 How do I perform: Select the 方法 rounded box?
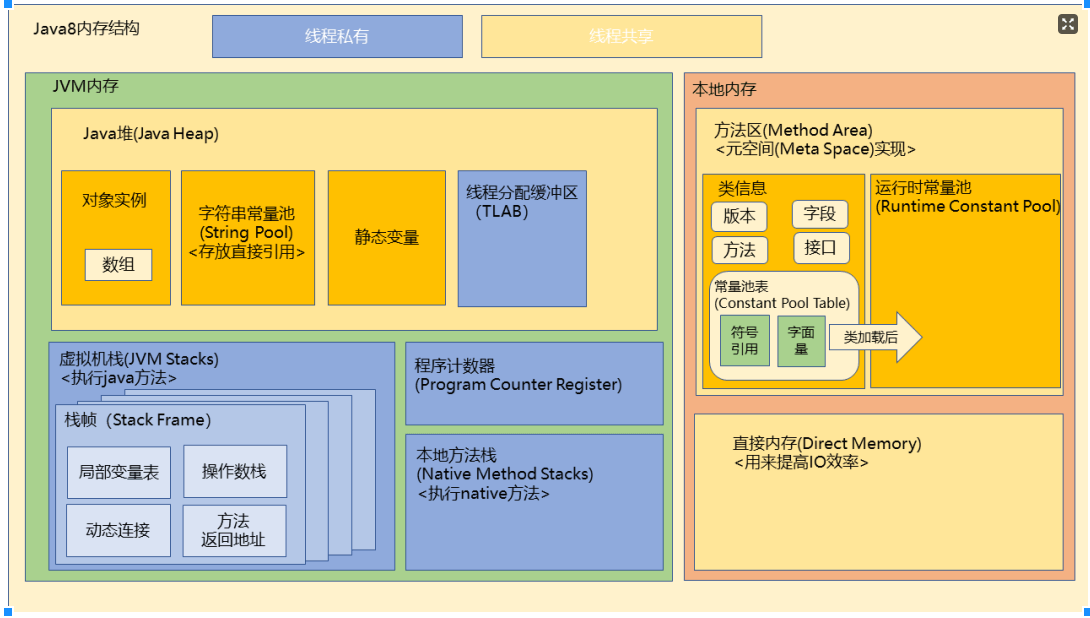(x=740, y=250)
